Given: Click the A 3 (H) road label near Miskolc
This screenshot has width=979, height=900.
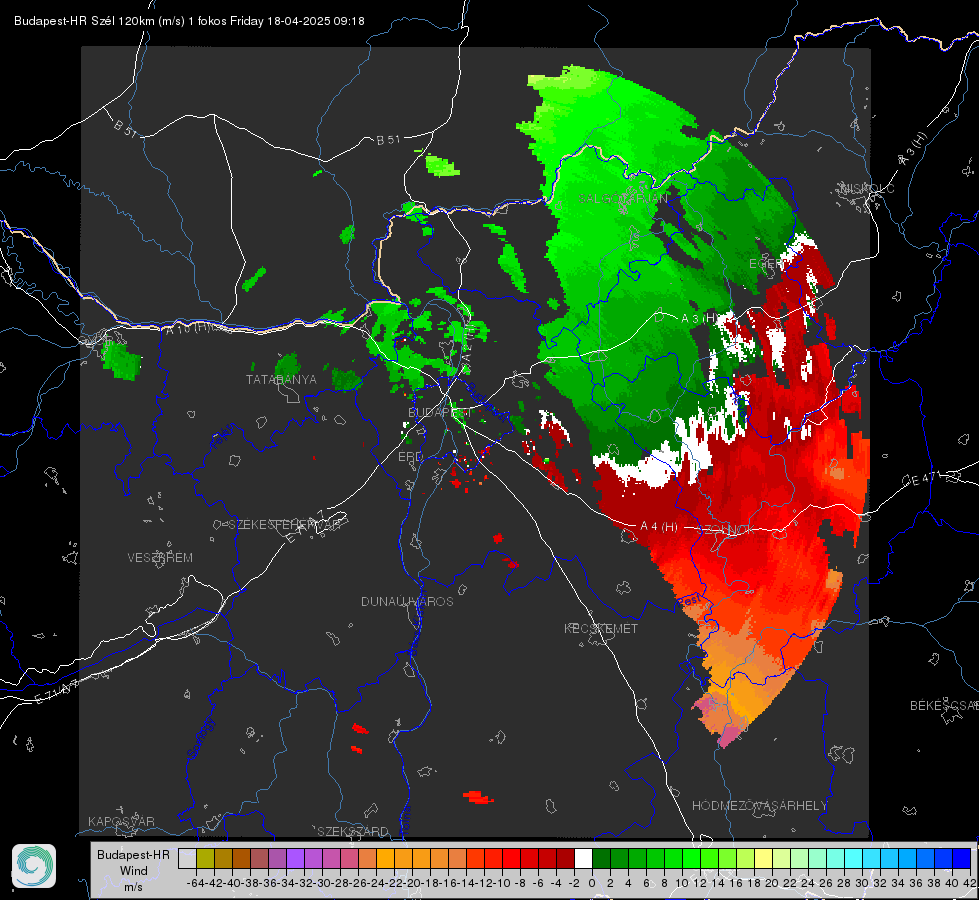Looking at the screenshot, I should coord(913,149).
